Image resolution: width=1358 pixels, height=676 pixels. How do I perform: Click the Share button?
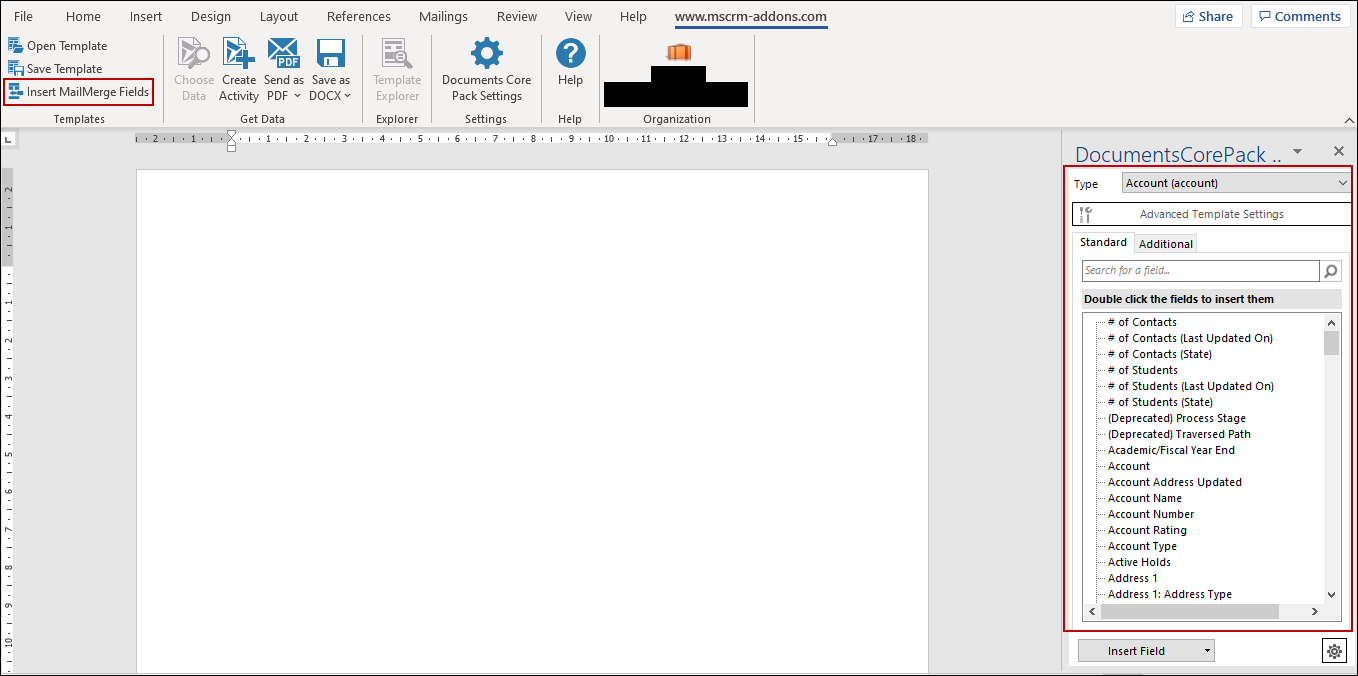pyautogui.click(x=1208, y=17)
